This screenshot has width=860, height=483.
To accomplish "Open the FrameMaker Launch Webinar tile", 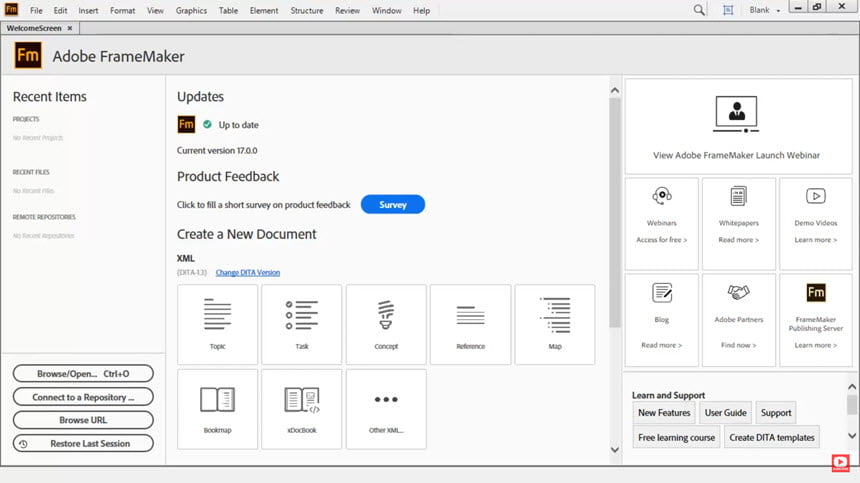I will (x=738, y=127).
